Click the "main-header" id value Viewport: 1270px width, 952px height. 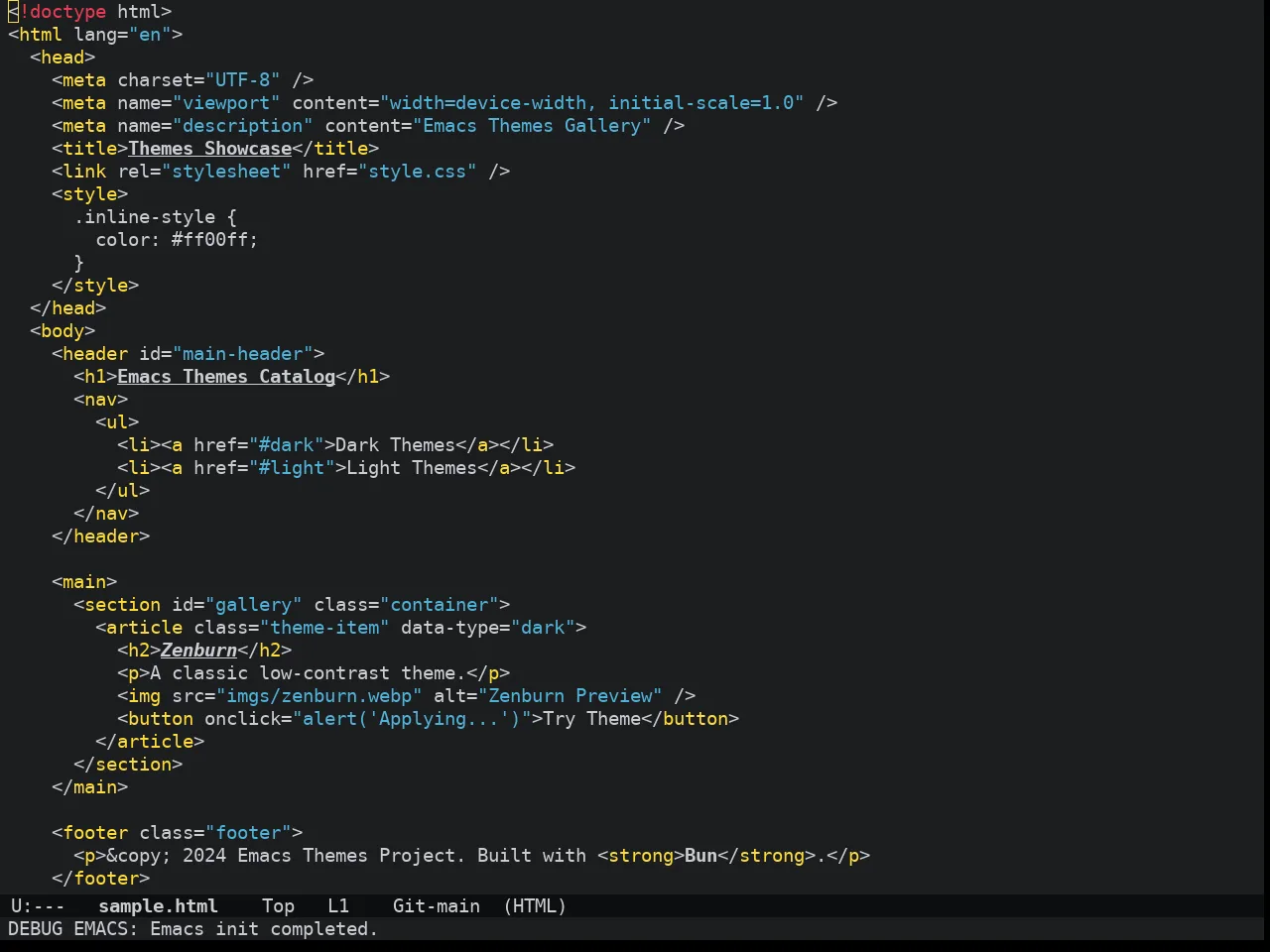243,354
